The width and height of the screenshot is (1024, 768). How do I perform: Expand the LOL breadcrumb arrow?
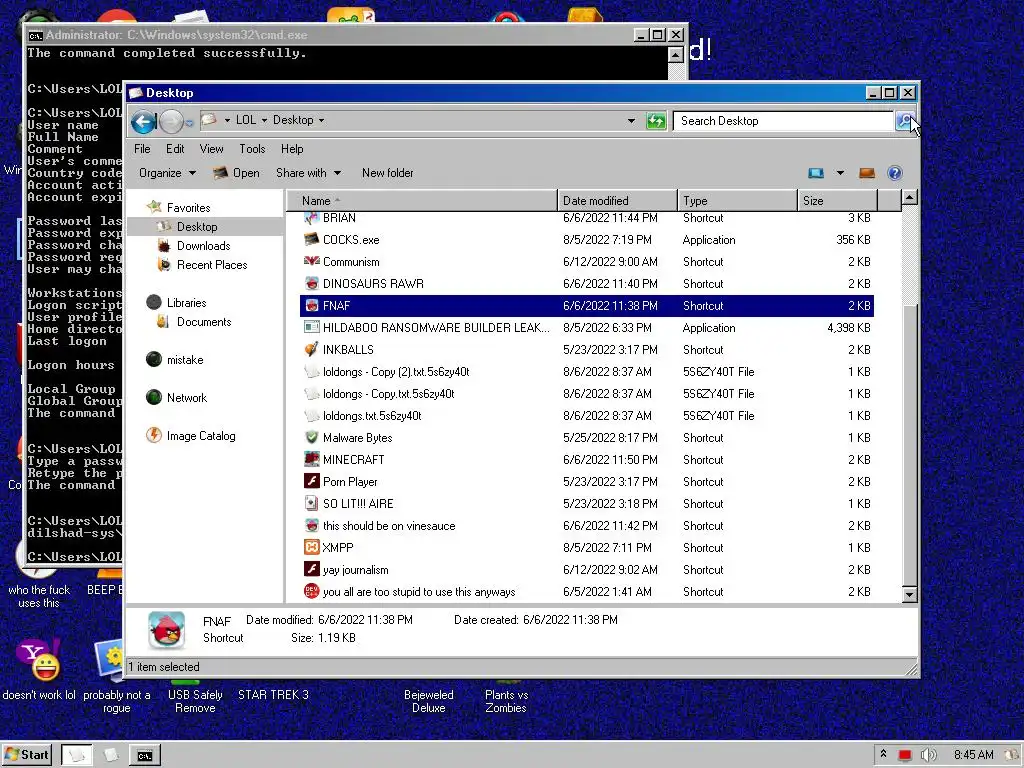click(x=264, y=120)
